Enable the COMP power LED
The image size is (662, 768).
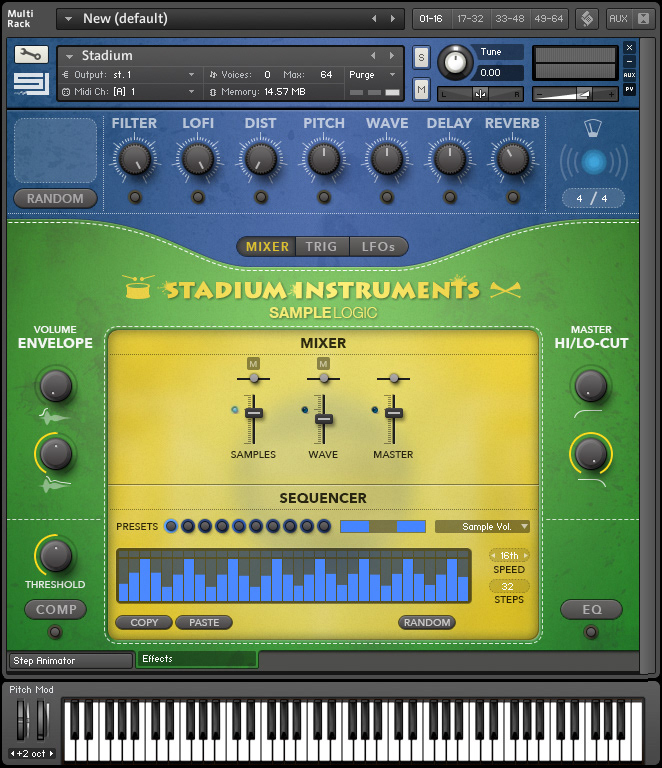tap(55, 632)
